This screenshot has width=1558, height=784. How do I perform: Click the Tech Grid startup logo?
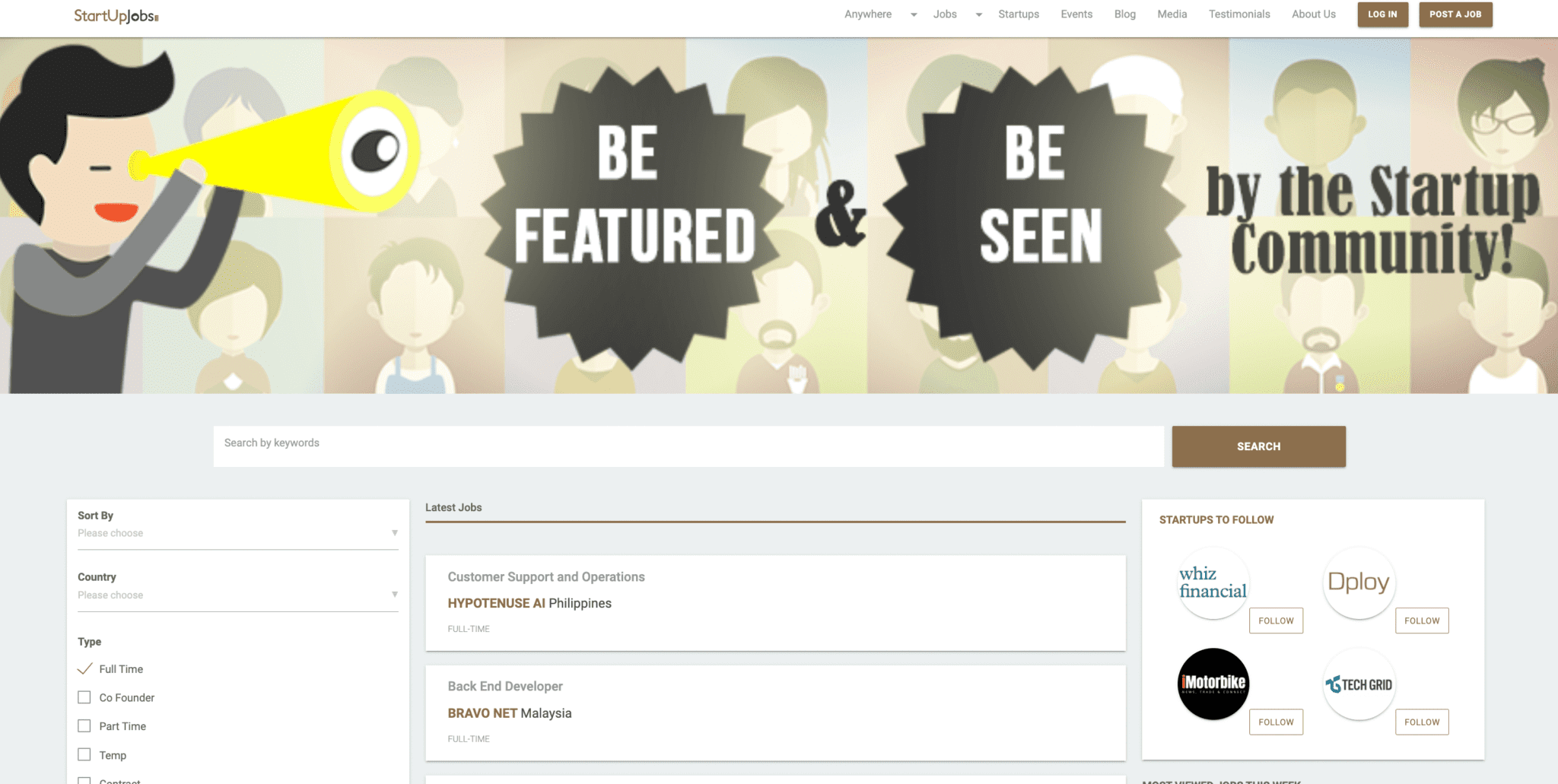(1359, 684)
